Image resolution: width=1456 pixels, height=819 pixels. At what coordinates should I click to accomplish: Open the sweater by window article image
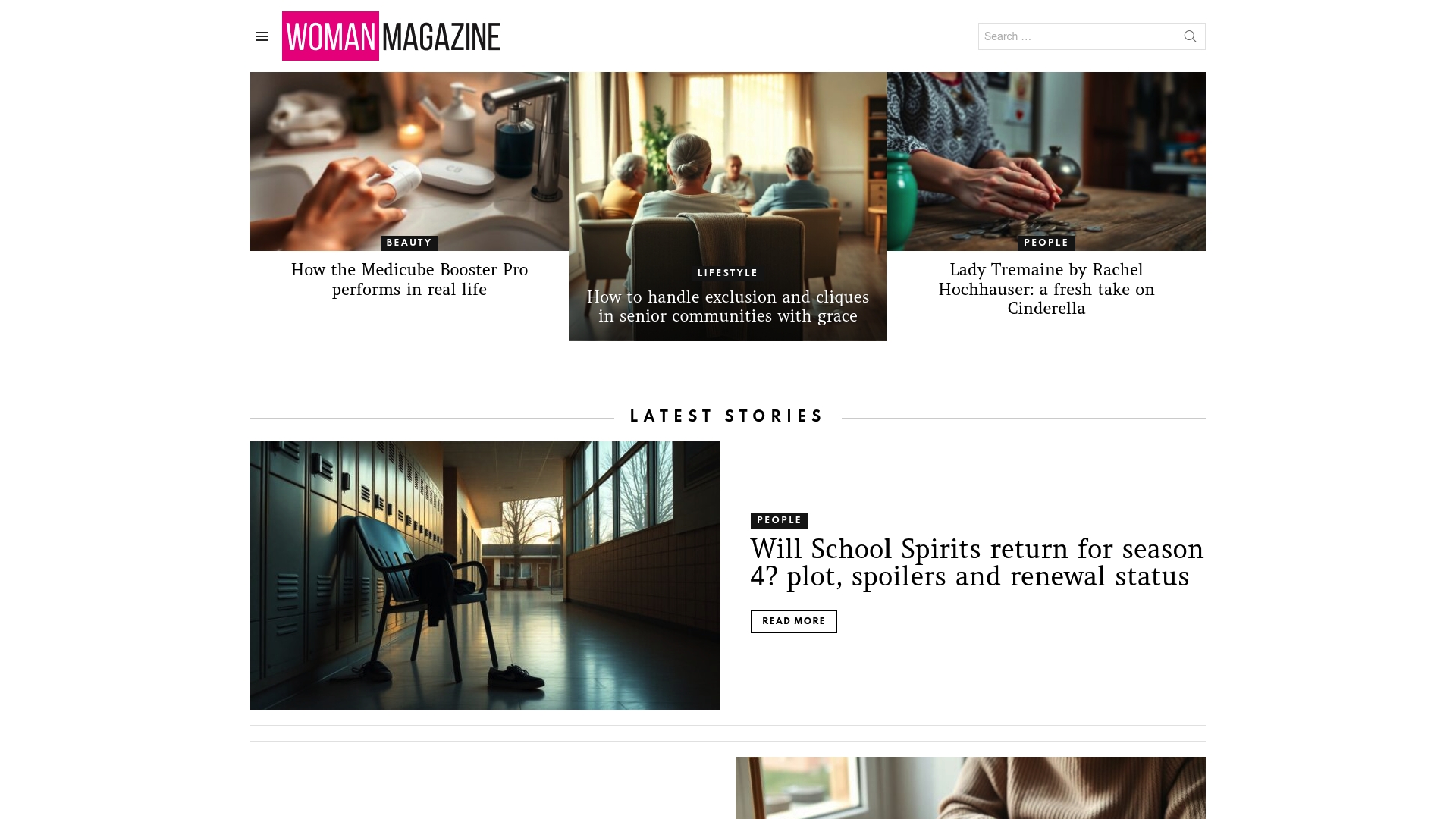coord(971,788)
